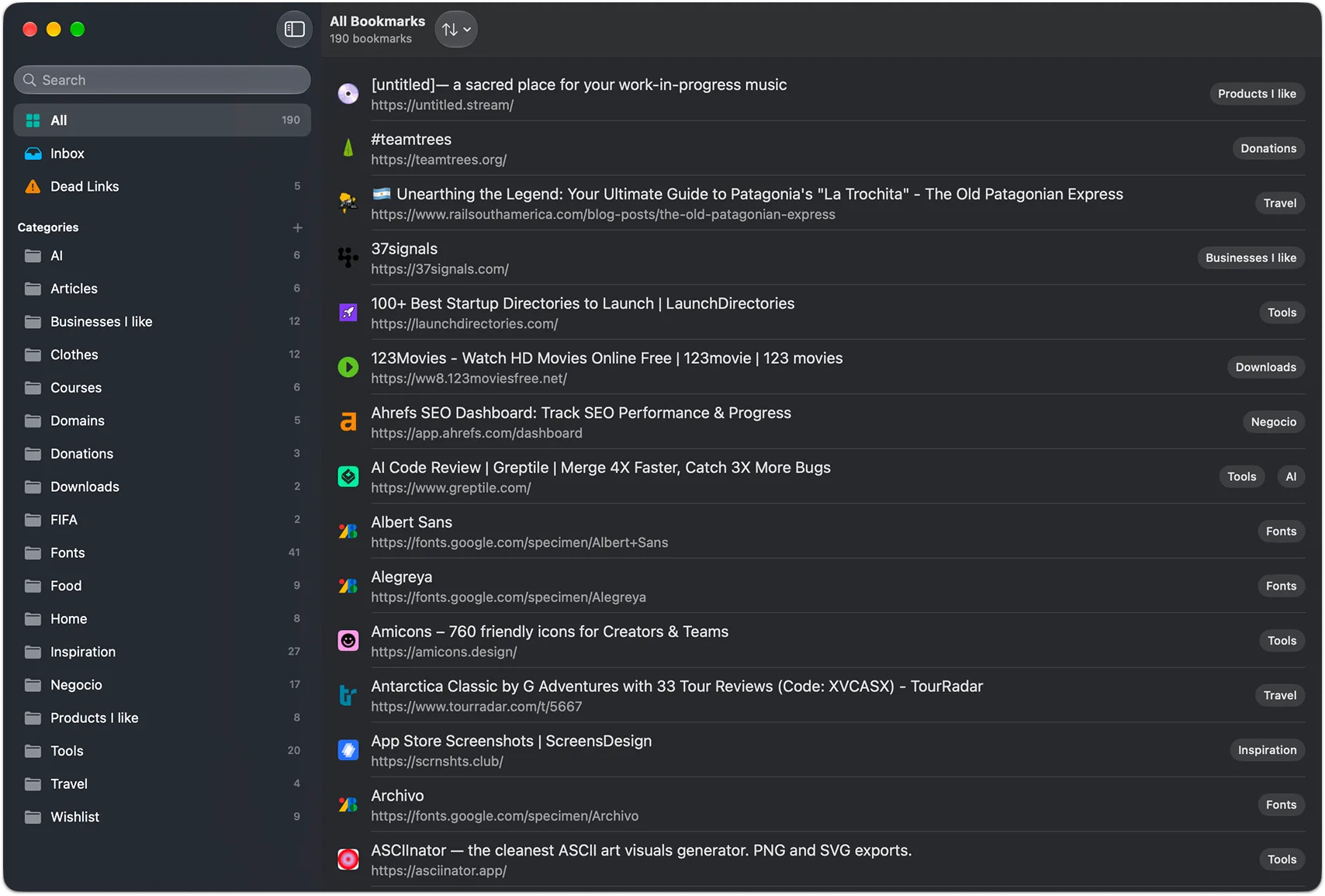Screen dimensions: 1325x896
Task: Click the Tools tag on Greptile bookmark
Action: pyautogui.click(x=1242, y=476)
